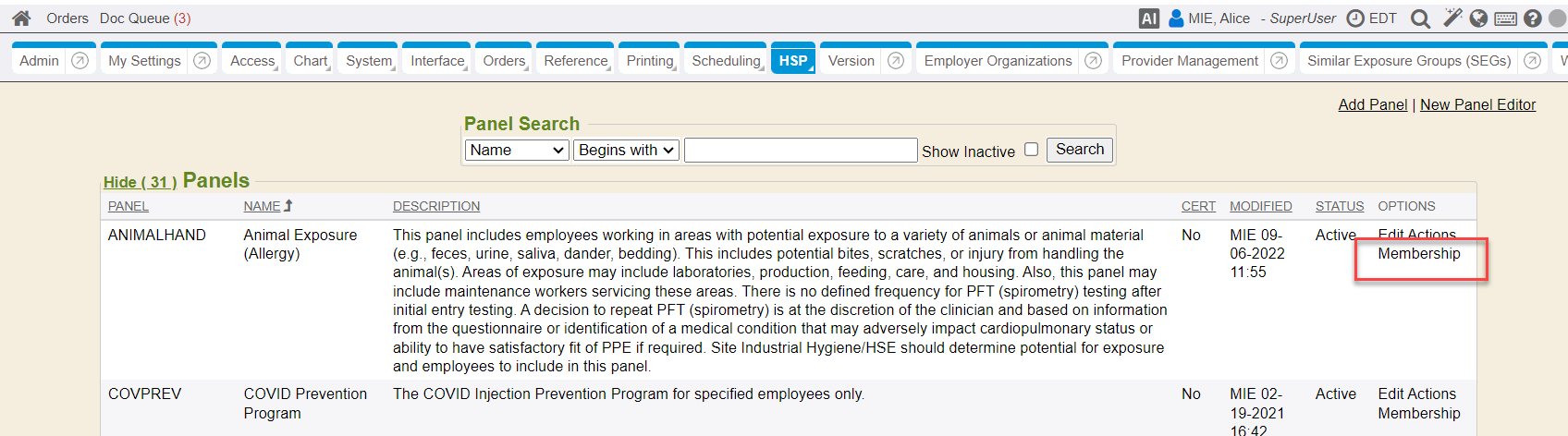Go to the home page icon
1568x436 pixels.
[21, 18]
